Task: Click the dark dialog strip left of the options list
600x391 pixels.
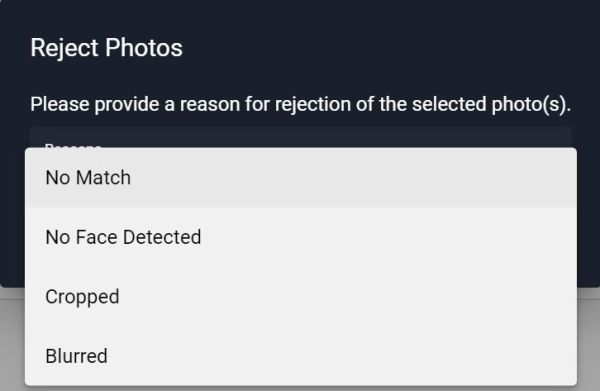Action: (x=12, y=216)
